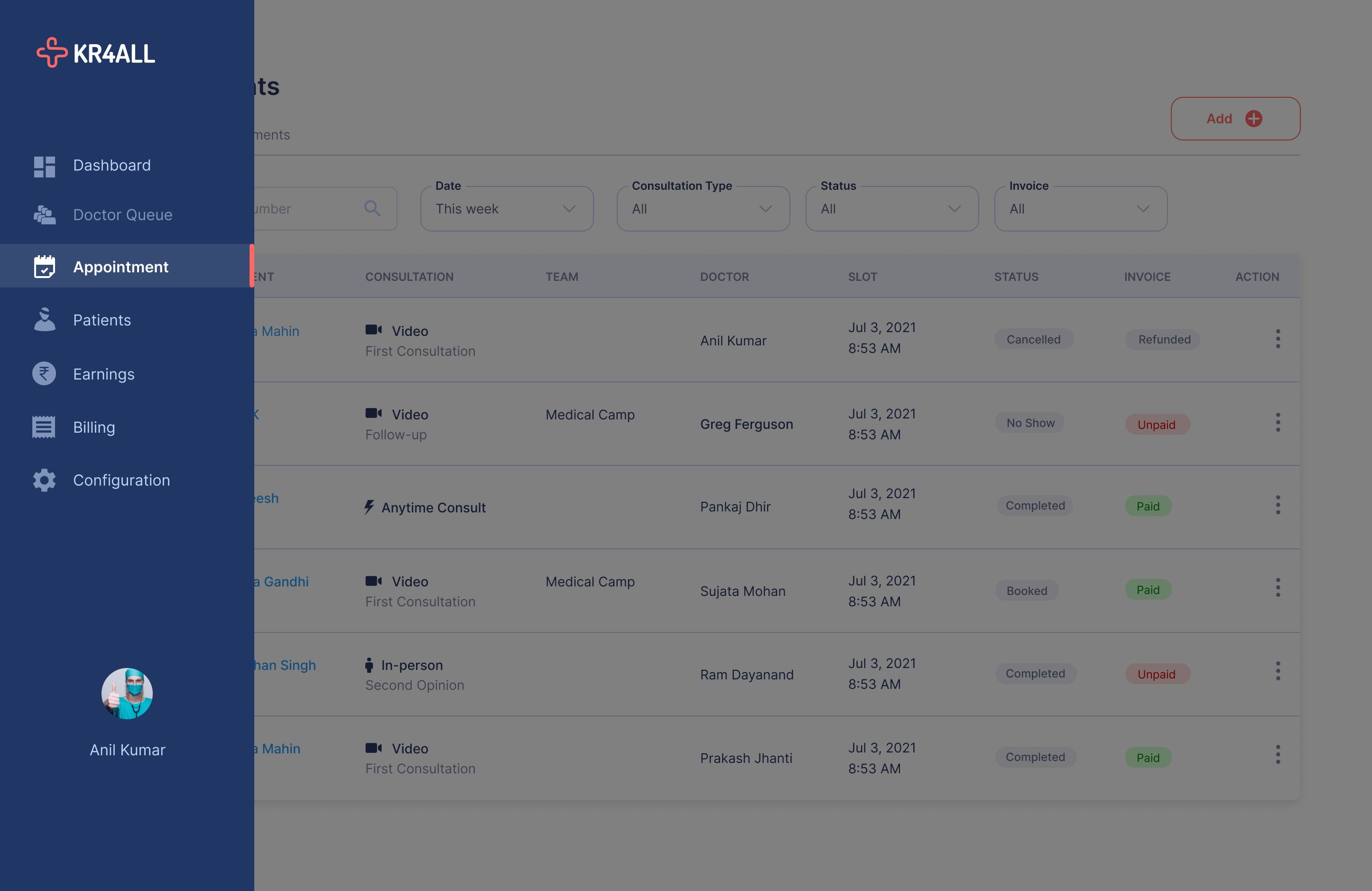Click Paid badge in Sujata Mohan row
The image size is (1372, 891).
tap(1148, 590)
